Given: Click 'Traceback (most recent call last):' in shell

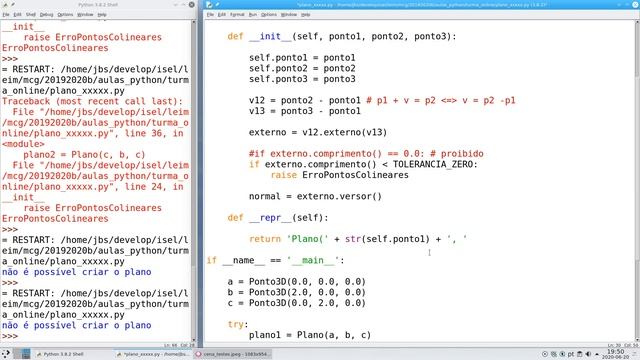Looking at the screenshot, I should point(92,101).
